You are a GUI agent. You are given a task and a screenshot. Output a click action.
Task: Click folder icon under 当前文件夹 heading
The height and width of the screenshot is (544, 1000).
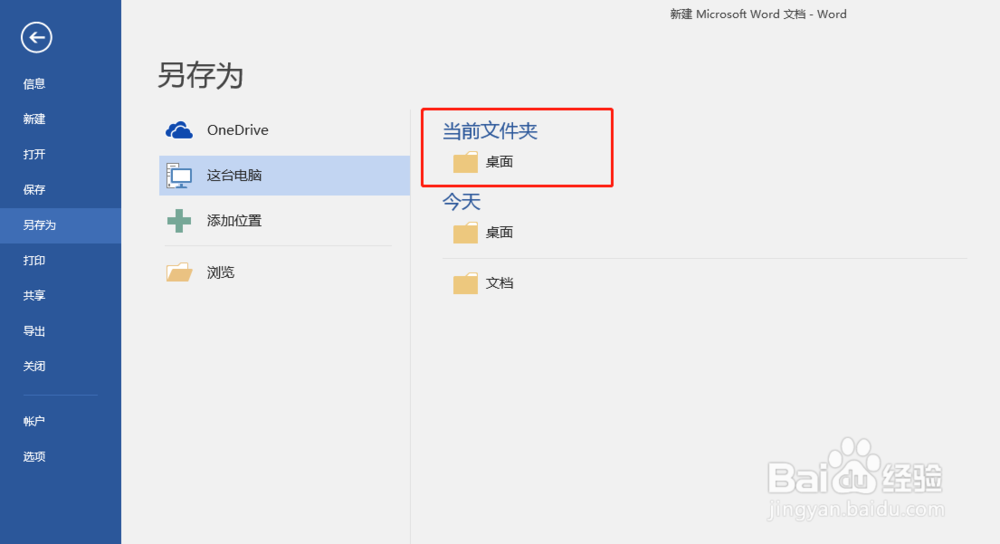coord(466,162)
